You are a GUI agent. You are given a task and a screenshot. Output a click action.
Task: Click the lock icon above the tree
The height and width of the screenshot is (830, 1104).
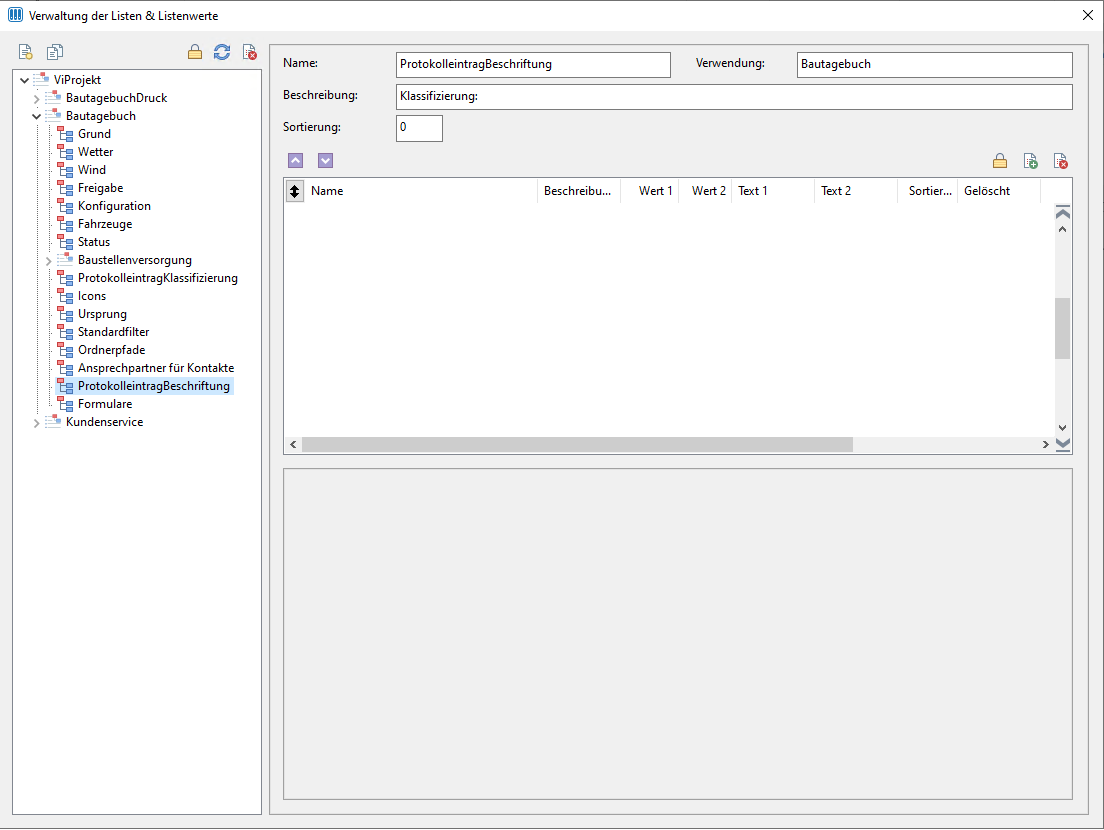pos(195,52)
